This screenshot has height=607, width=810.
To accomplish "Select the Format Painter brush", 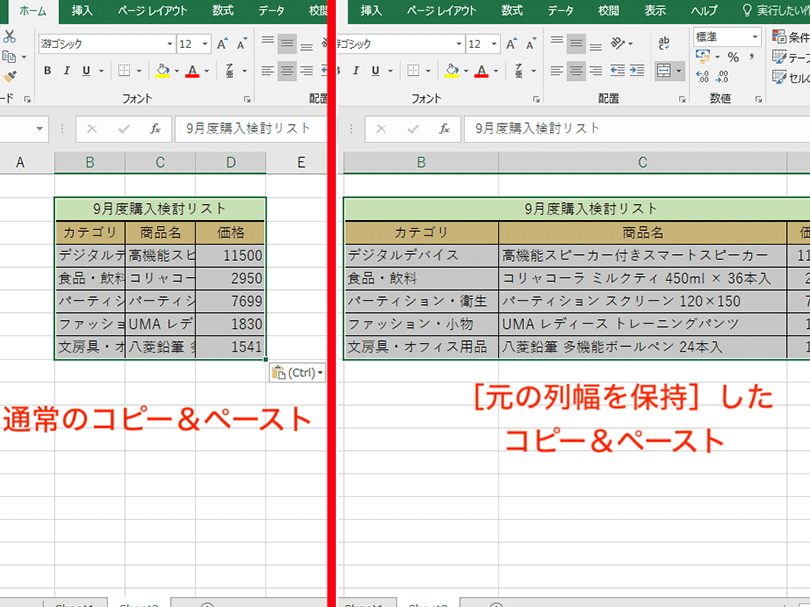I will (x=9, y=75).
